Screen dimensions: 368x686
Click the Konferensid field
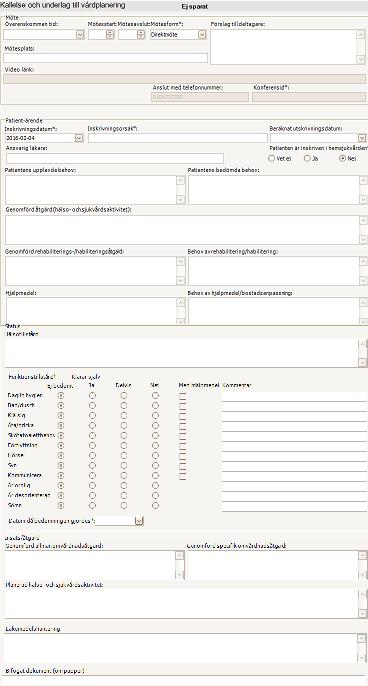point(309,97)
